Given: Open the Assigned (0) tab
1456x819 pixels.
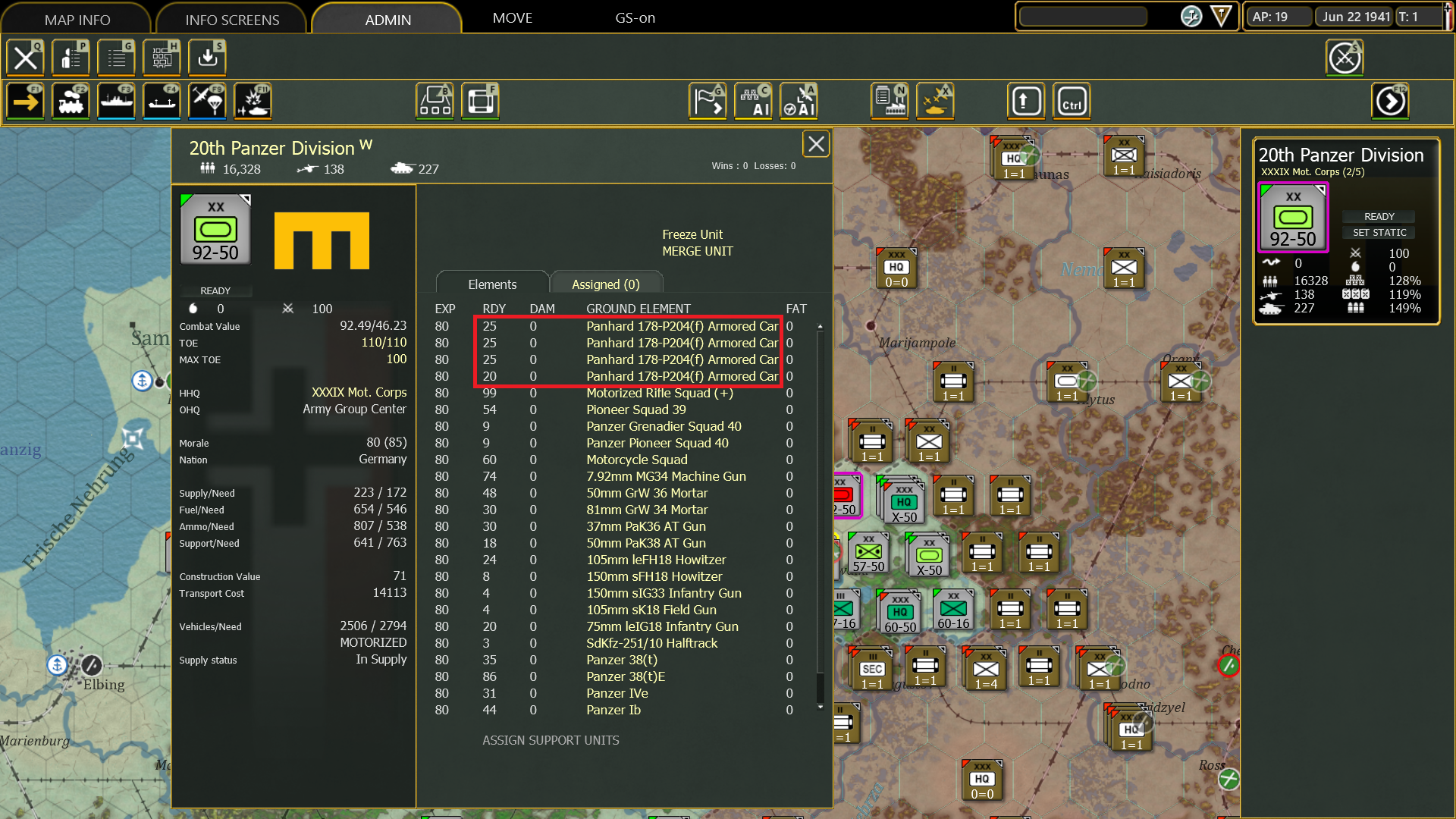Looking at the screenshot, I should click(605, 284).
